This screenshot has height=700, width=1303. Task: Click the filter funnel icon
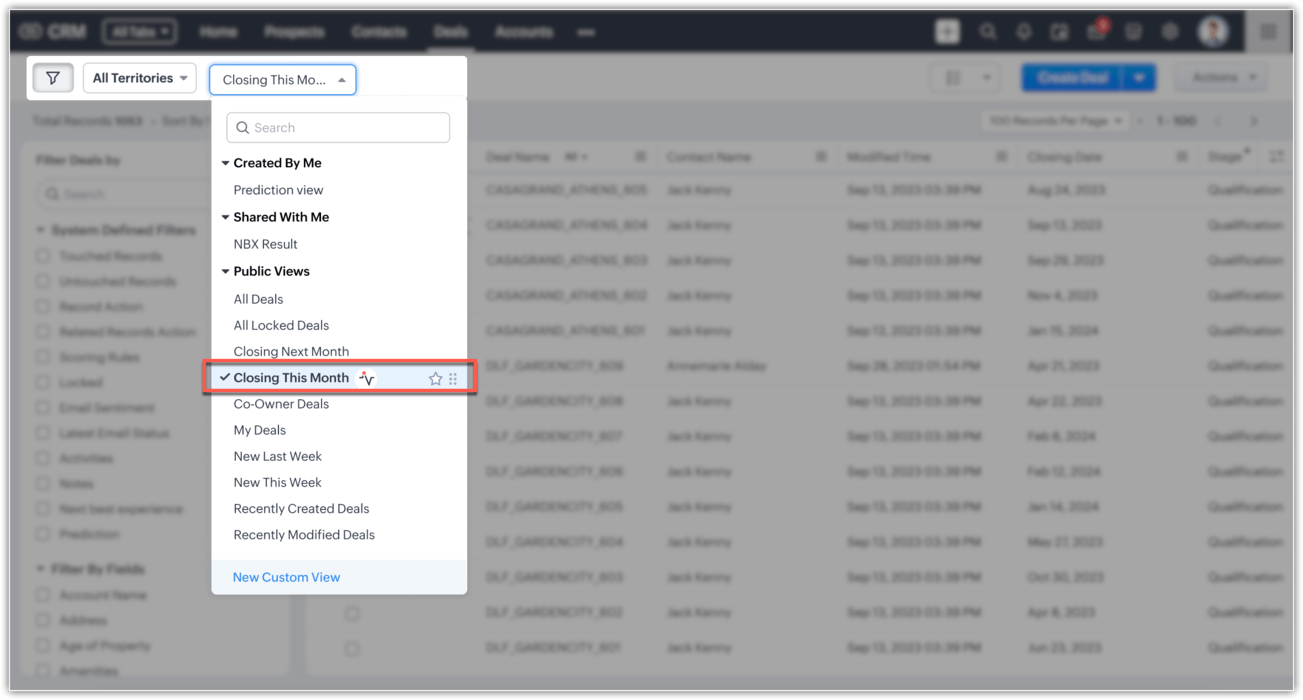(x=53, y=78)
